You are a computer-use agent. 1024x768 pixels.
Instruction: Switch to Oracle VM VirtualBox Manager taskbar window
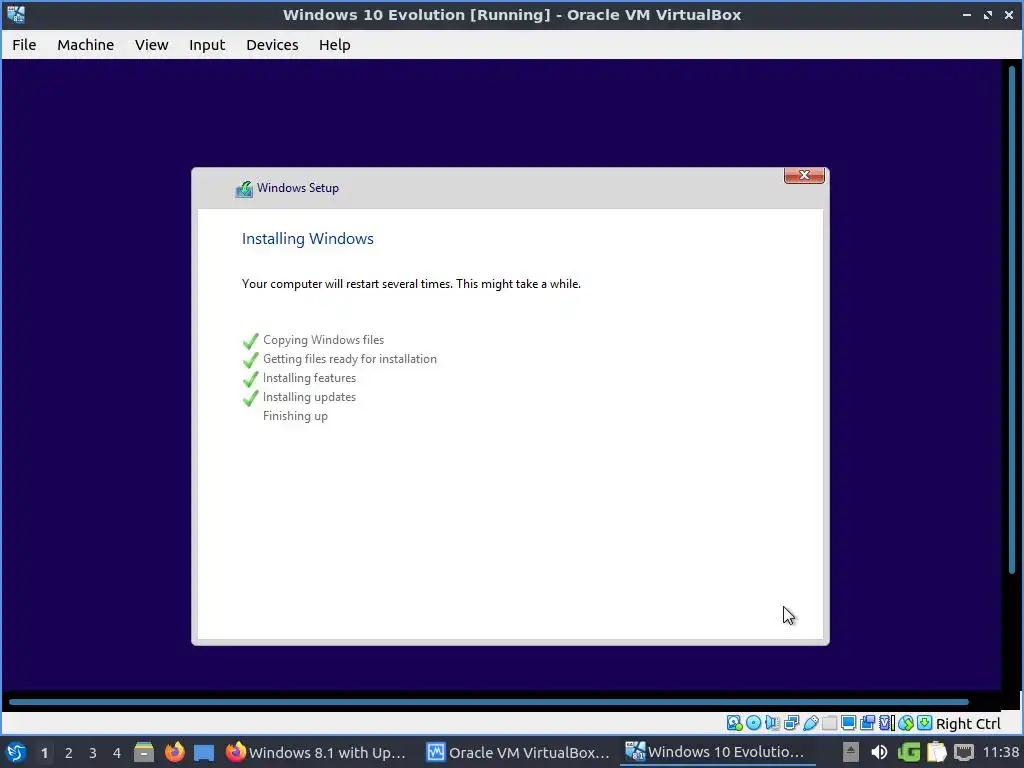pos(518,752)
